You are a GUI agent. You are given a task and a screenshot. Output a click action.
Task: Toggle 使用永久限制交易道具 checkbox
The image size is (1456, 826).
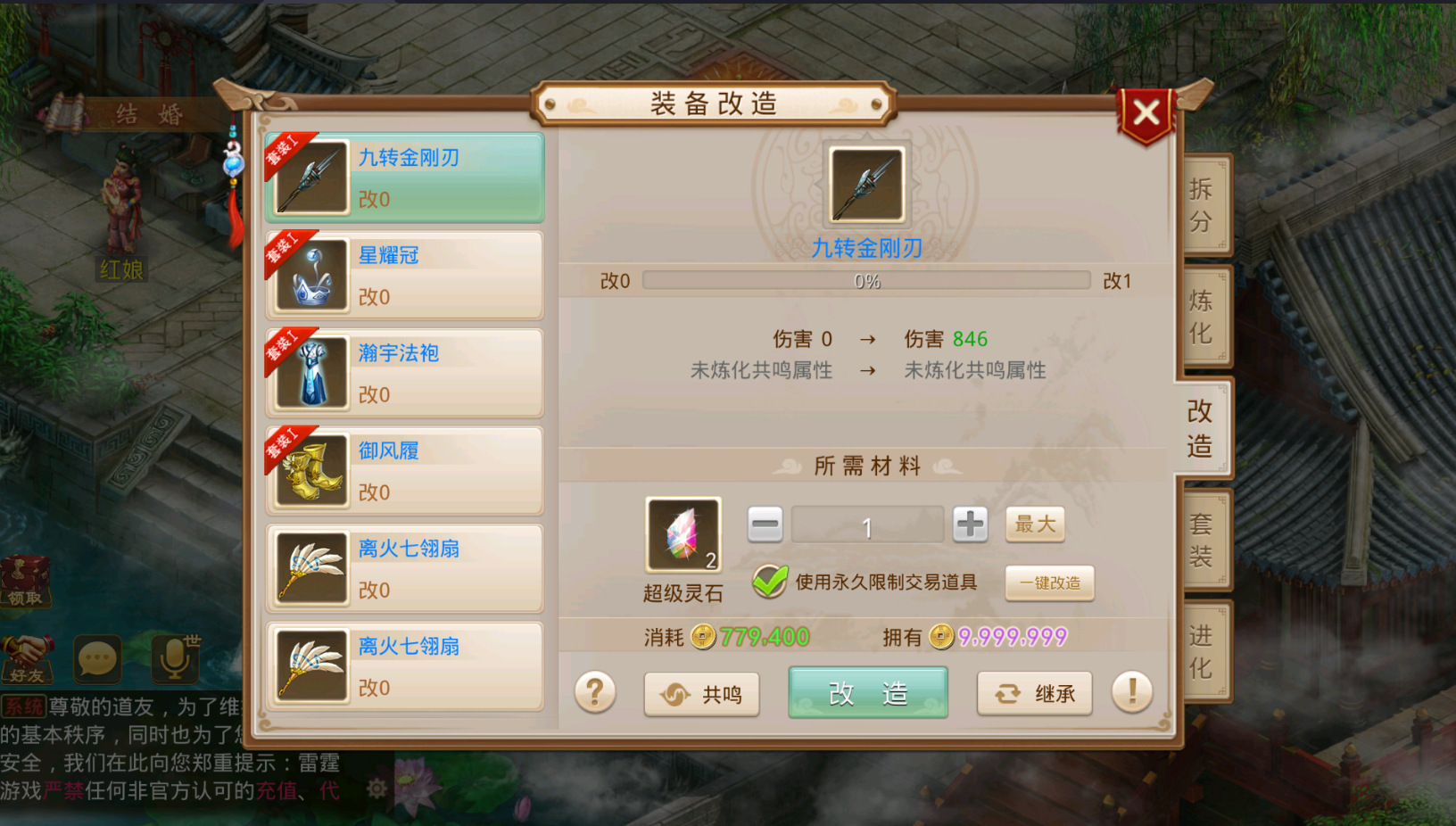click(769, 582)
